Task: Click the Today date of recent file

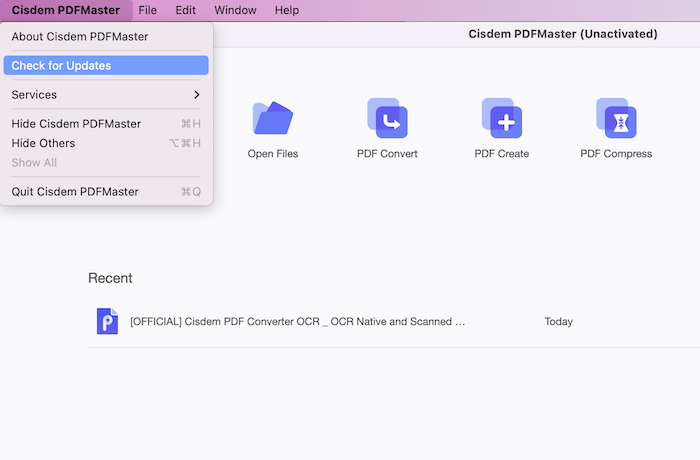Action: [558, 322]
